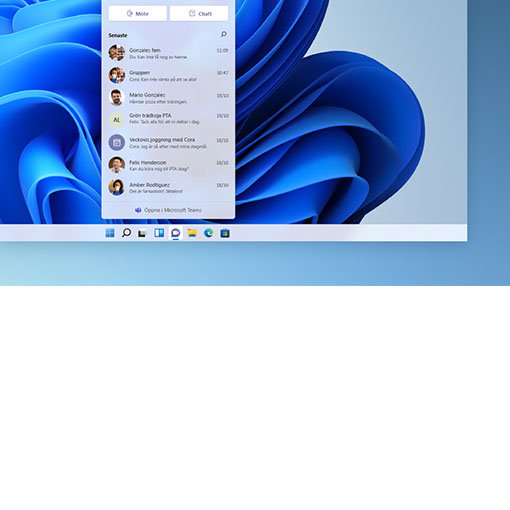Start a new chat with Chatt button
Viewport: 510px width, 510px height.
[199, 14]
